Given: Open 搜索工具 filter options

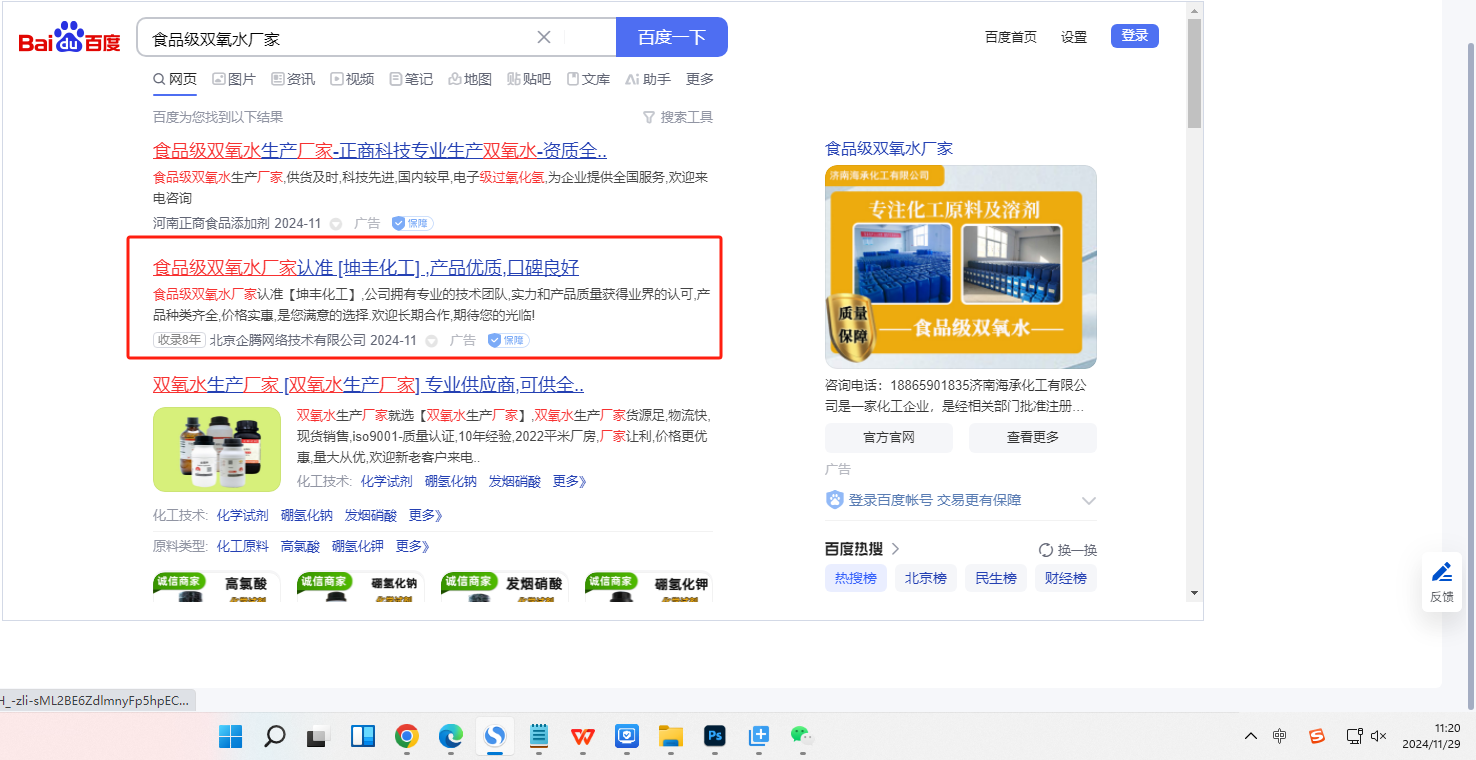Looking at the screenshot, I should pyautogui.click(x=678, y=117).
